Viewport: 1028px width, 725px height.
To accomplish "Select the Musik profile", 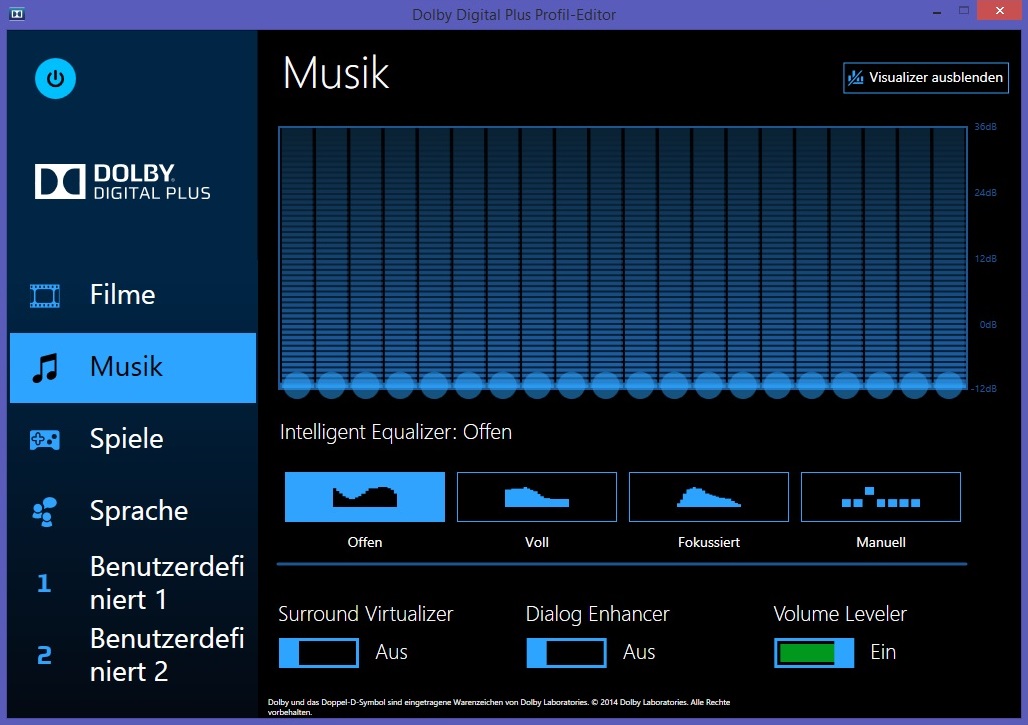I will coord(132,368).
